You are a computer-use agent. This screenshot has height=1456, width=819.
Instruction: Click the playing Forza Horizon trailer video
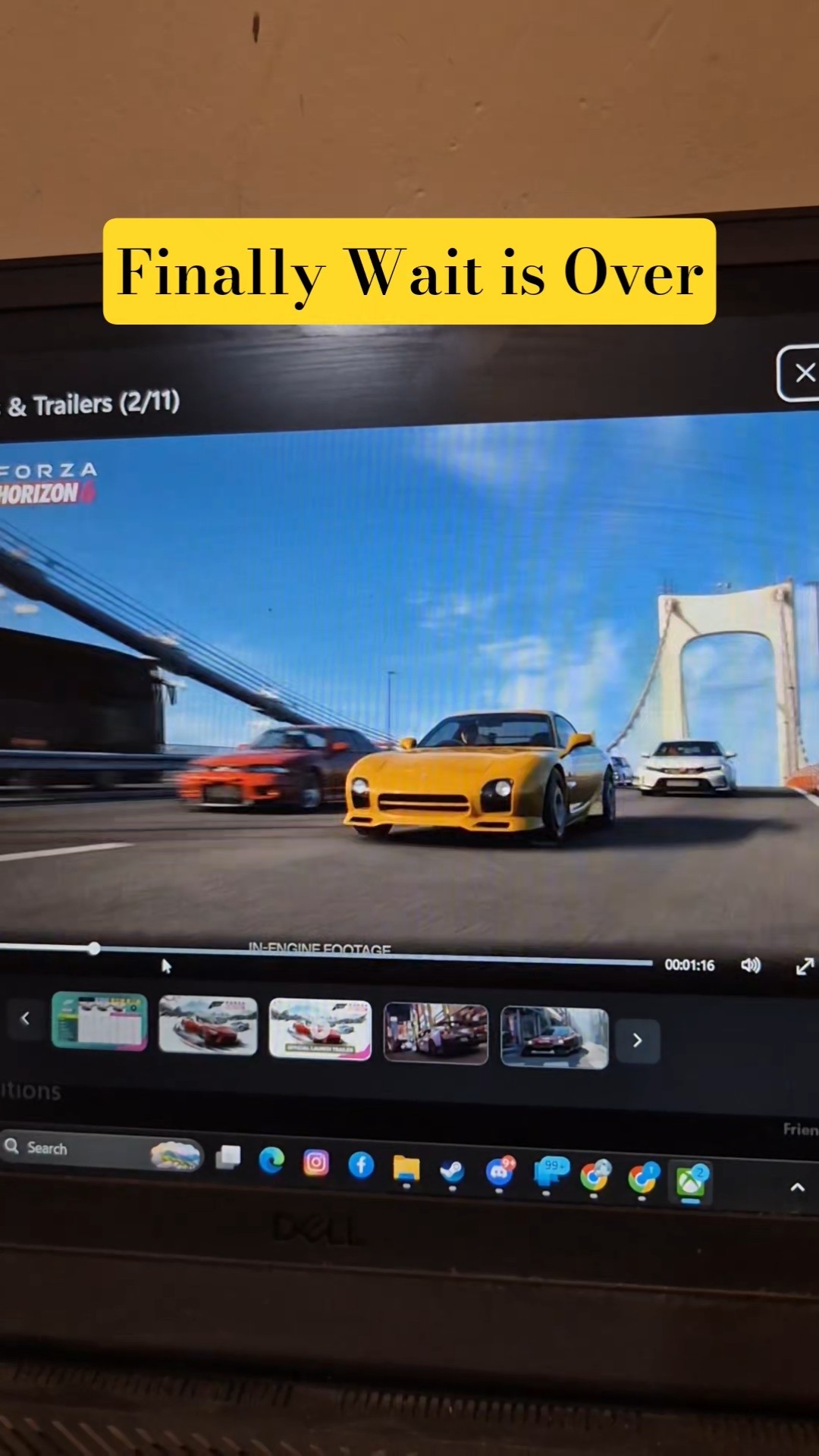point(409,682)
